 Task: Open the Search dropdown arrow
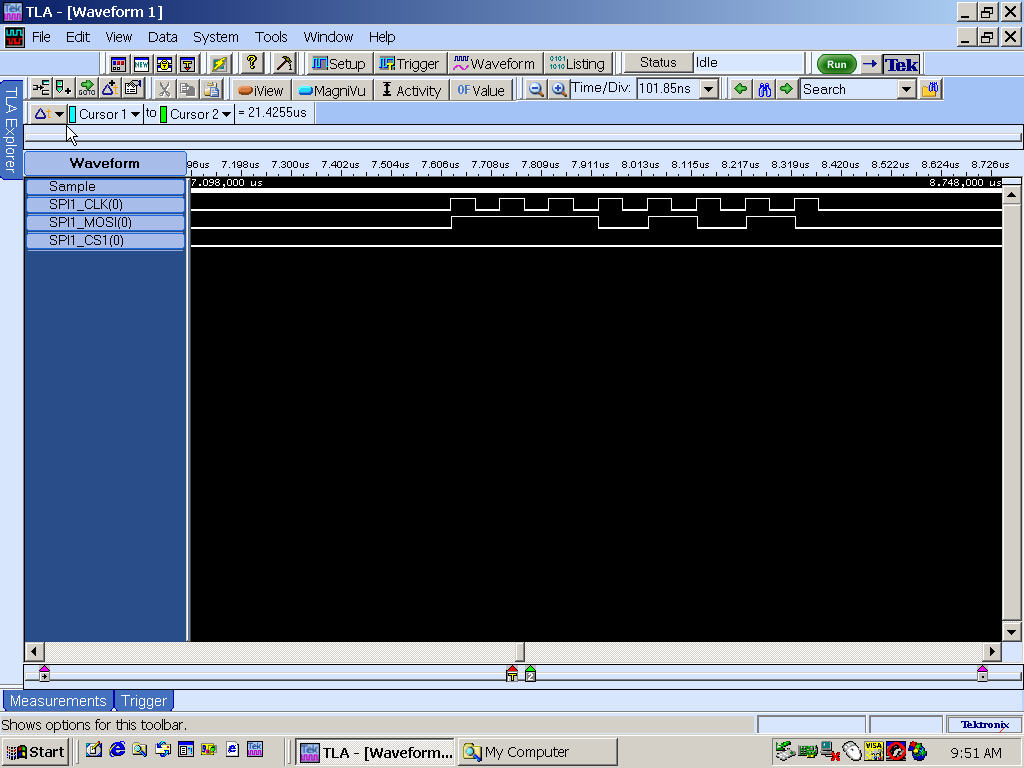906,89
